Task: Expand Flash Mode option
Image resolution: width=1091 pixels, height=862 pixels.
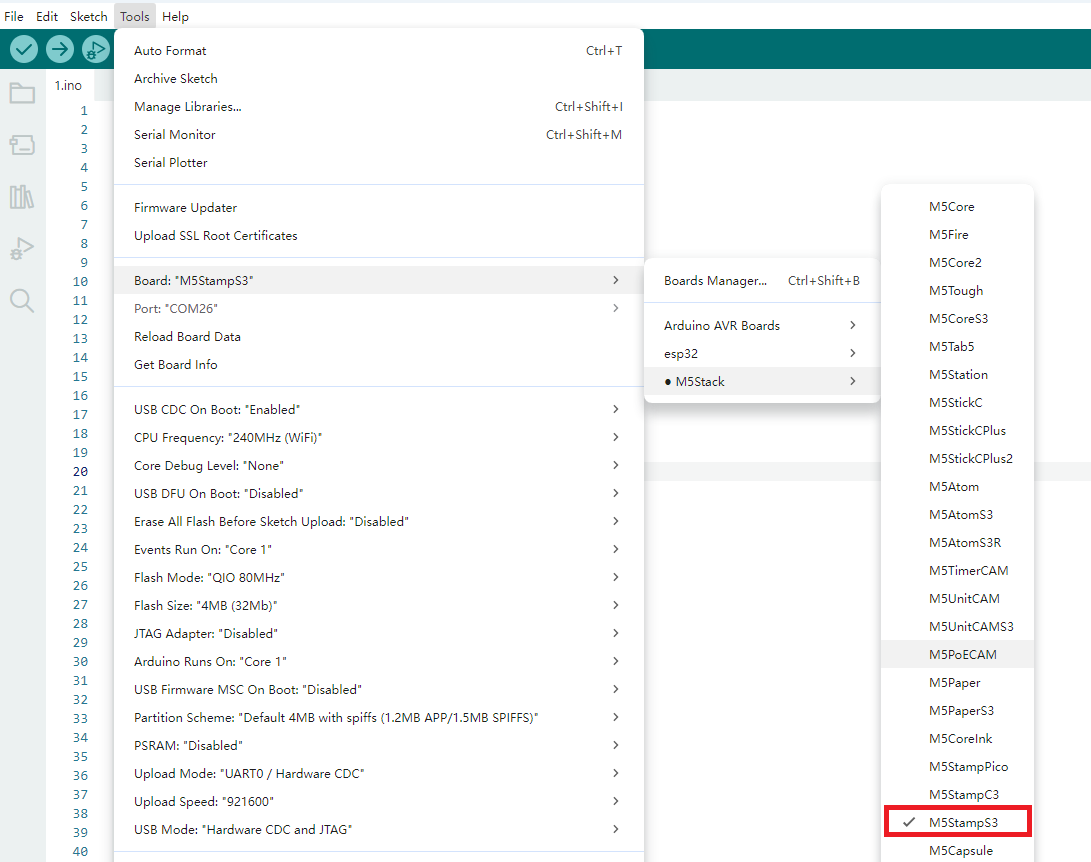Action: click(379, 577)
